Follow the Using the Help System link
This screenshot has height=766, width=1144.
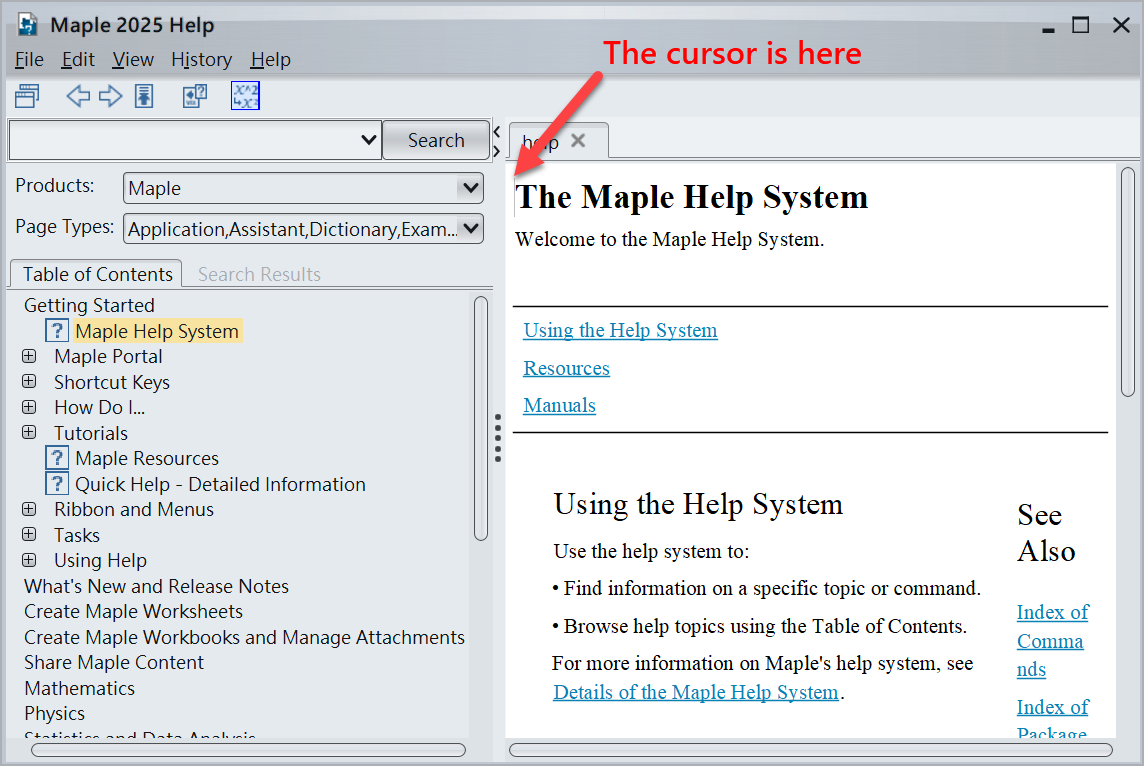(620, 330)
